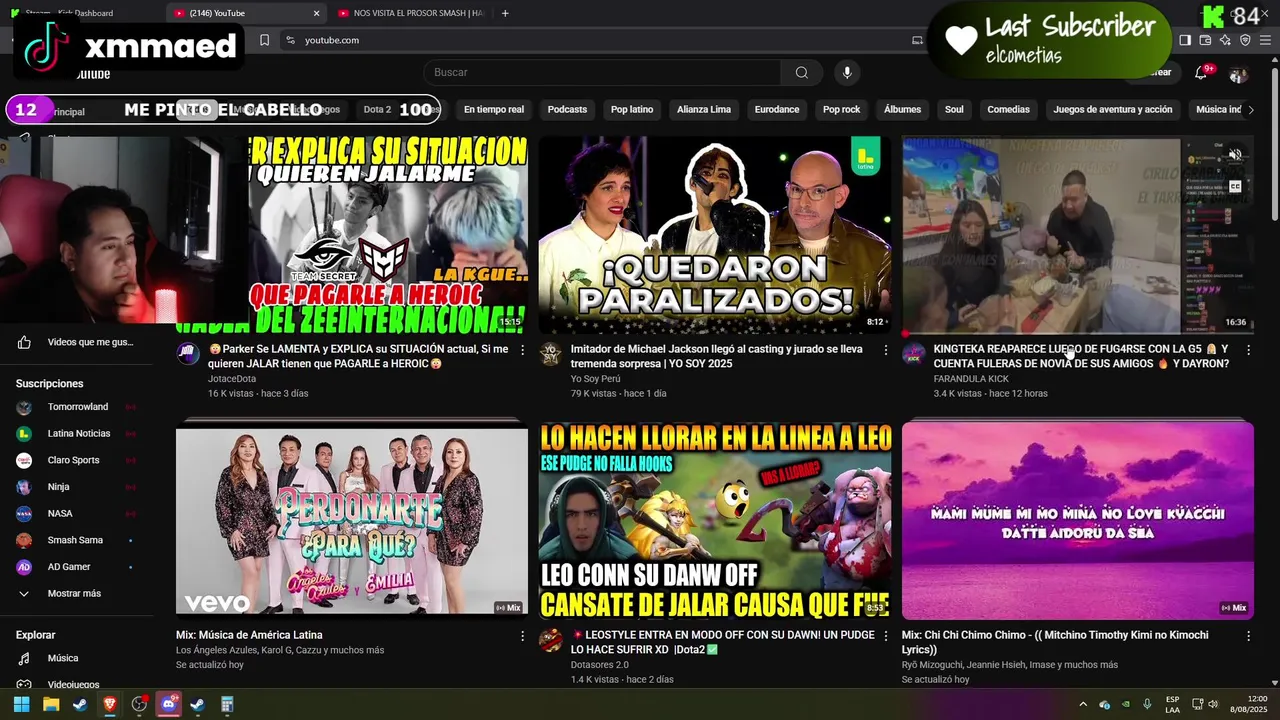This screenshot has width=1280, height=720.
Task: Open the Brave Wallet icon
Action: click(x=1205, y=40)
